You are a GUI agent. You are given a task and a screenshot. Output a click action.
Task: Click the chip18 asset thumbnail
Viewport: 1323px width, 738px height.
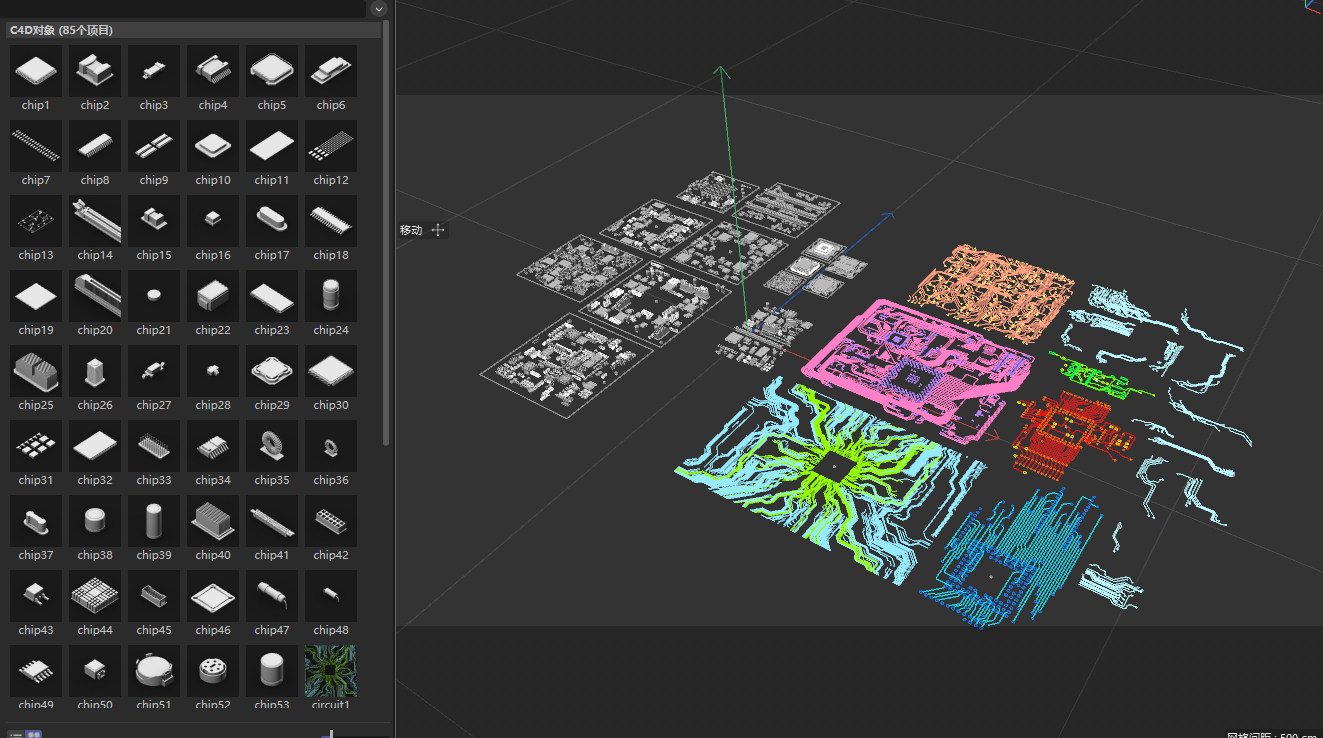[331, 221]
